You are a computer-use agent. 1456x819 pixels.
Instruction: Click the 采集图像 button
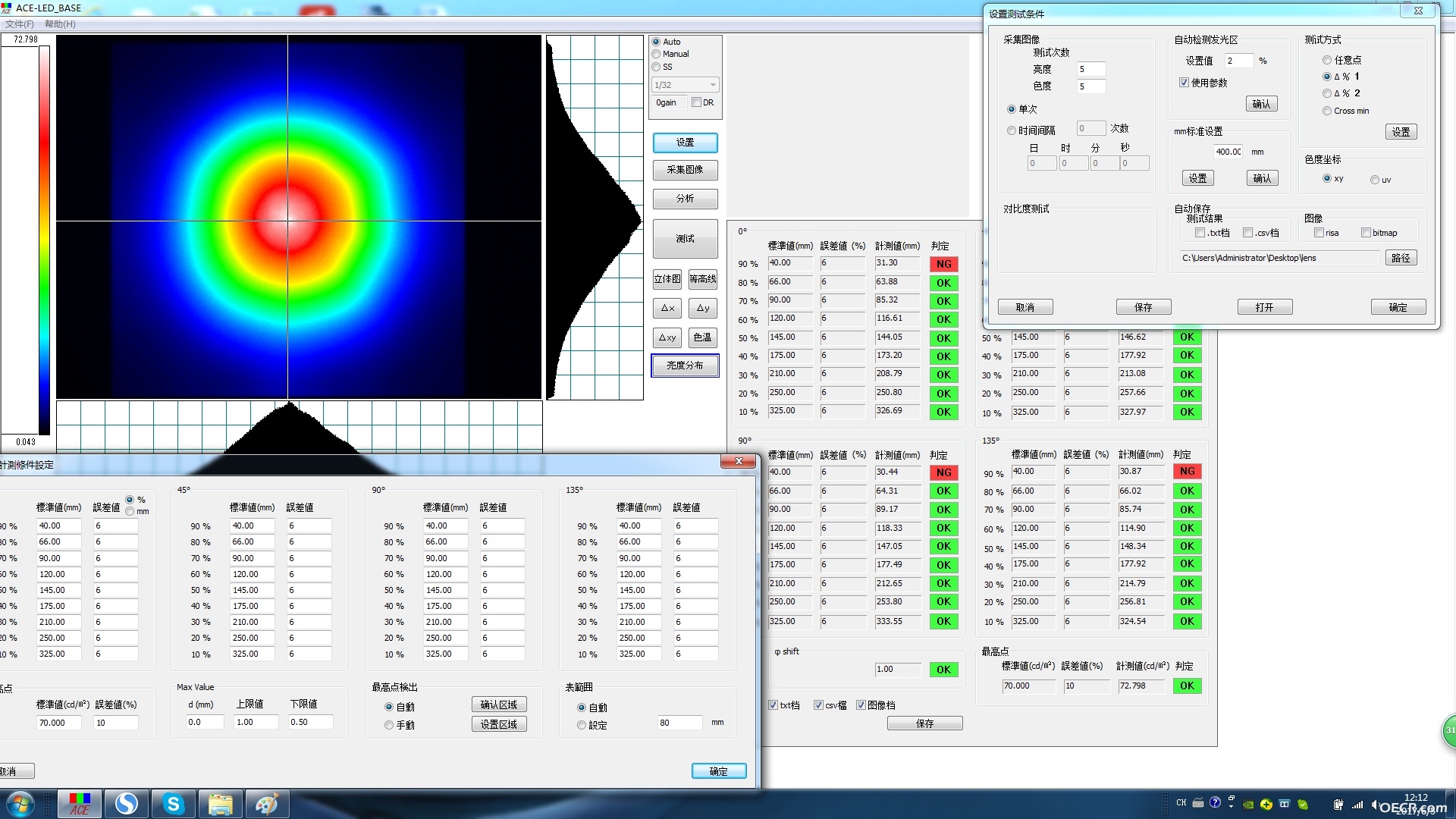pyautogui.click(x=685, y=170)
